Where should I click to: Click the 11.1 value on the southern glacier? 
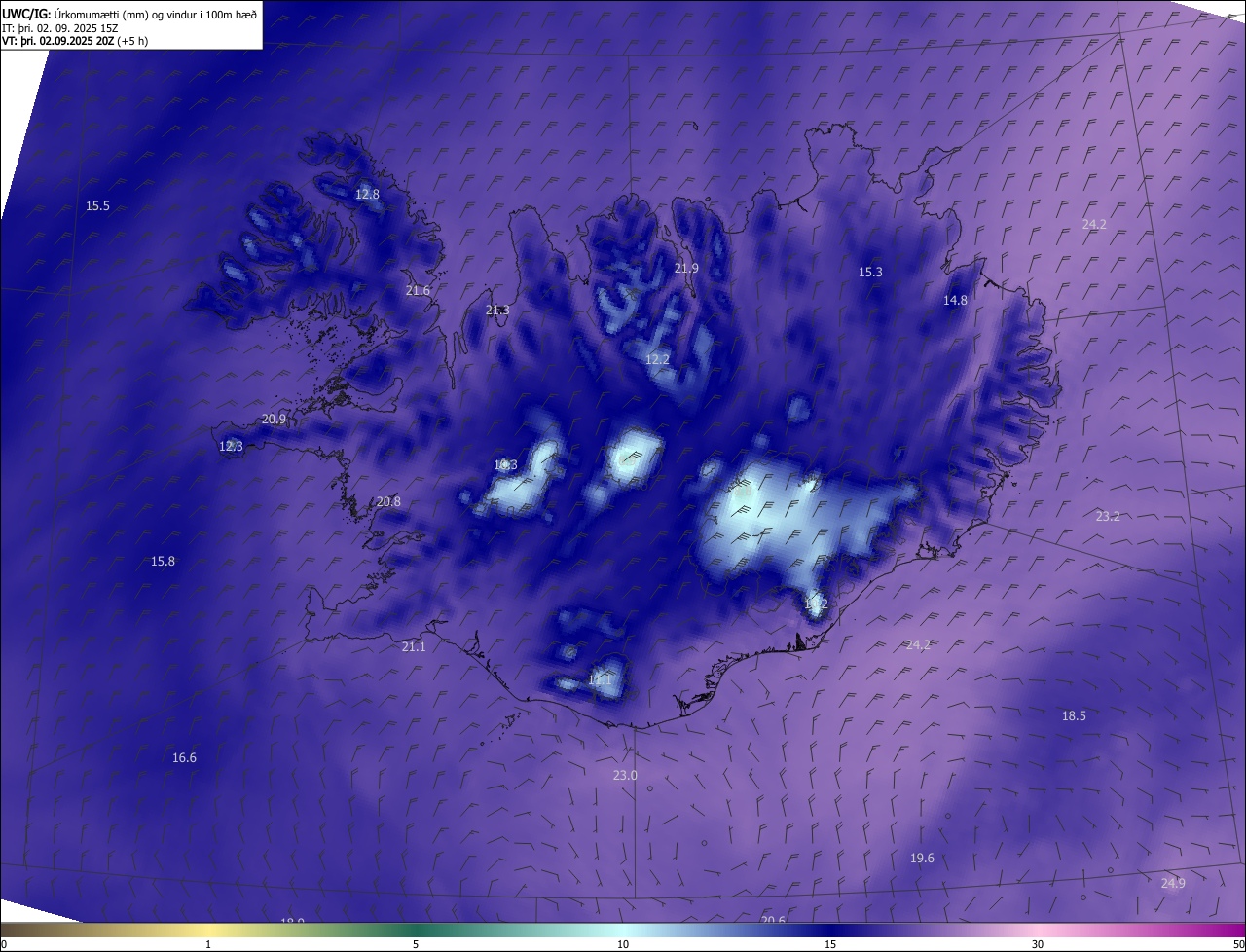coord(600,679)
